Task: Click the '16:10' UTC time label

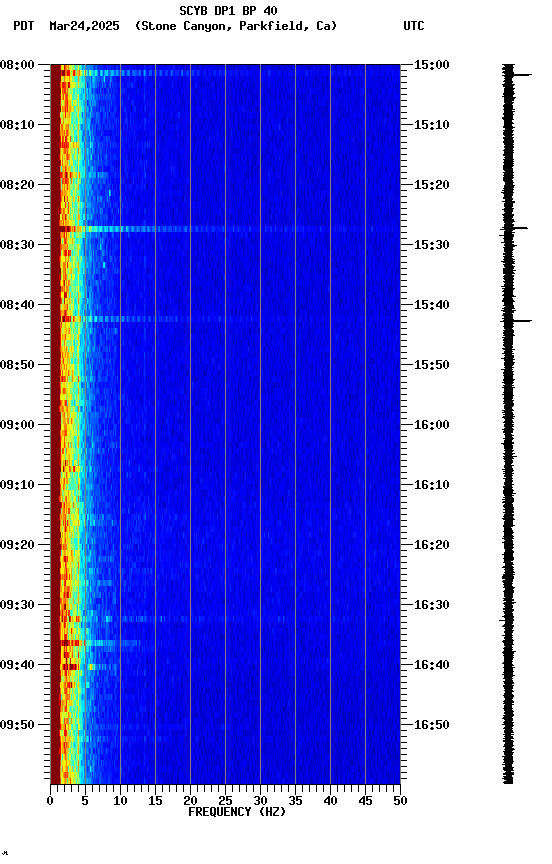Action: [x=432, y=485]
